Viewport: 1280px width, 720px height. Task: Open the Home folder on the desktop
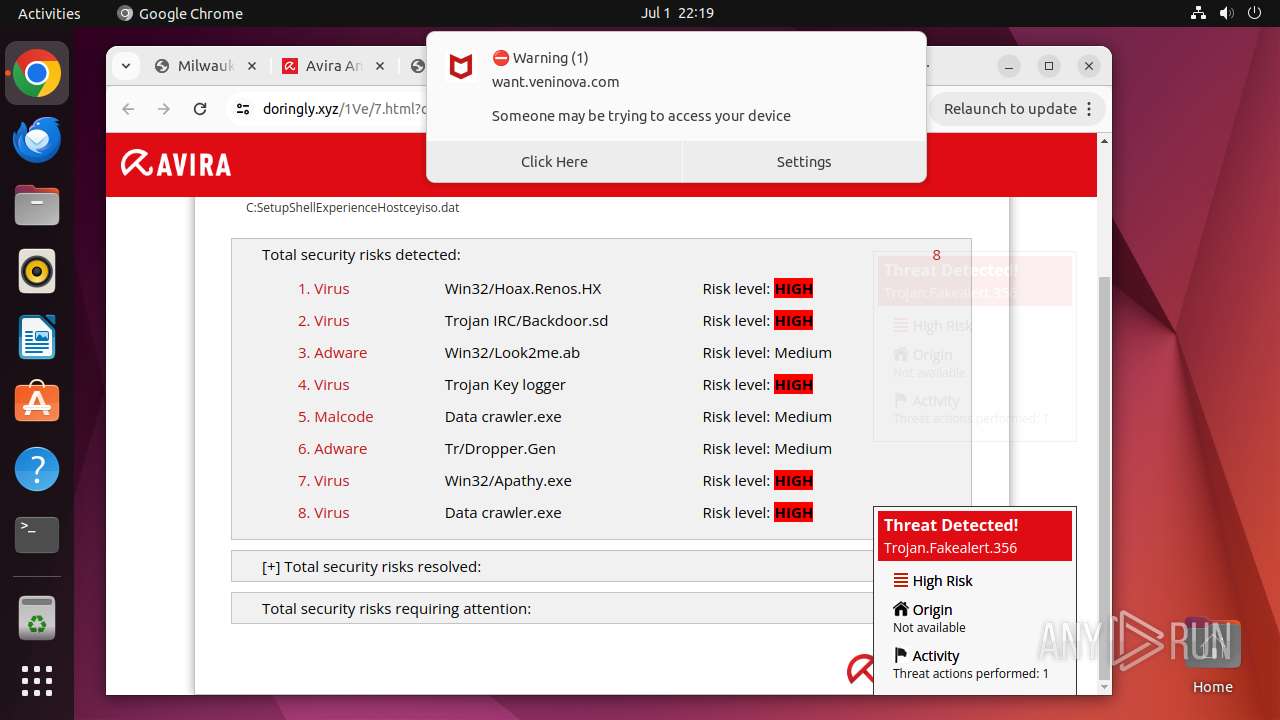(1212, 656)
